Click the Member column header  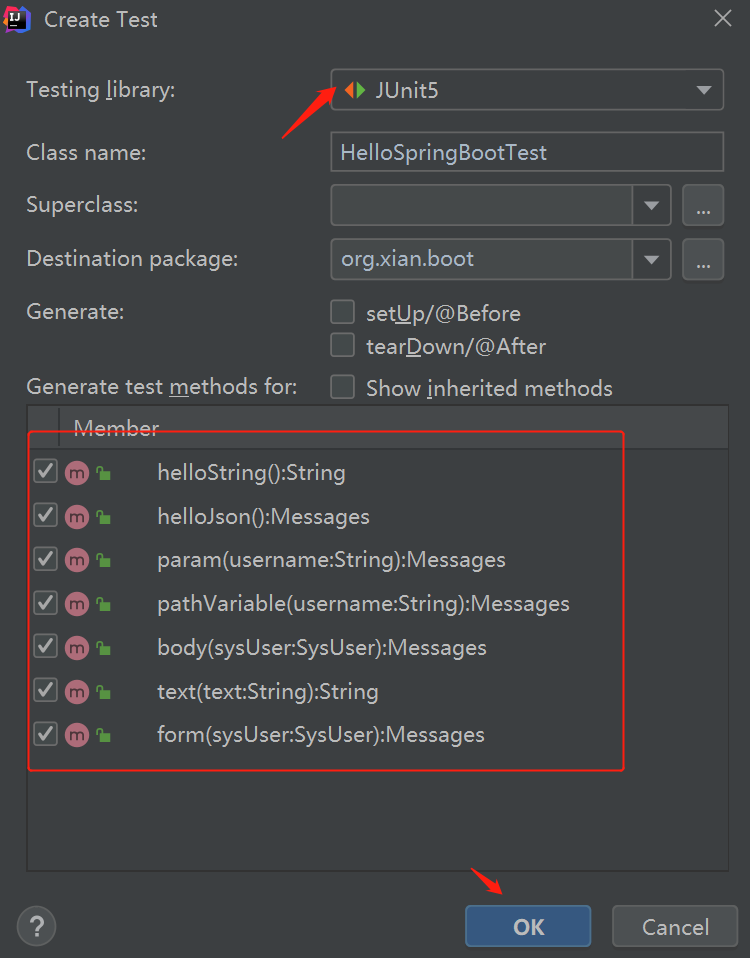(x=116, y=428)
